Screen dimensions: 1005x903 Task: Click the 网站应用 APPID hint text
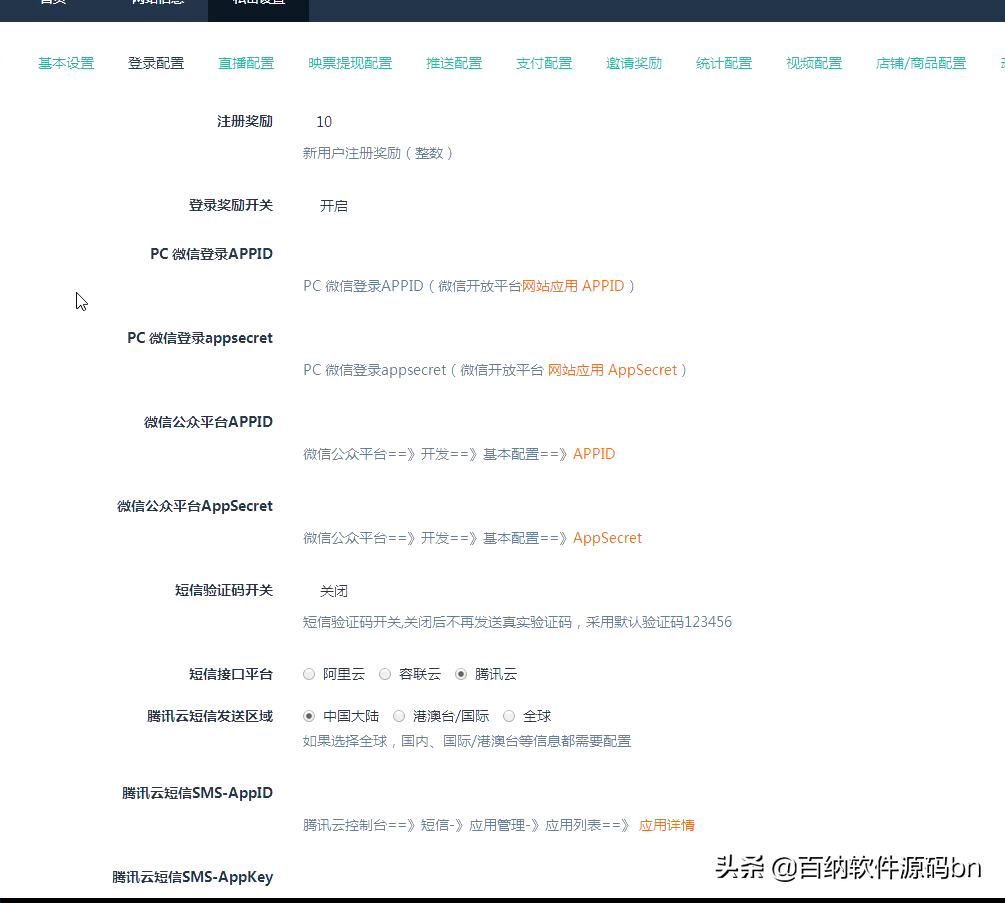[x=573, y=286]
